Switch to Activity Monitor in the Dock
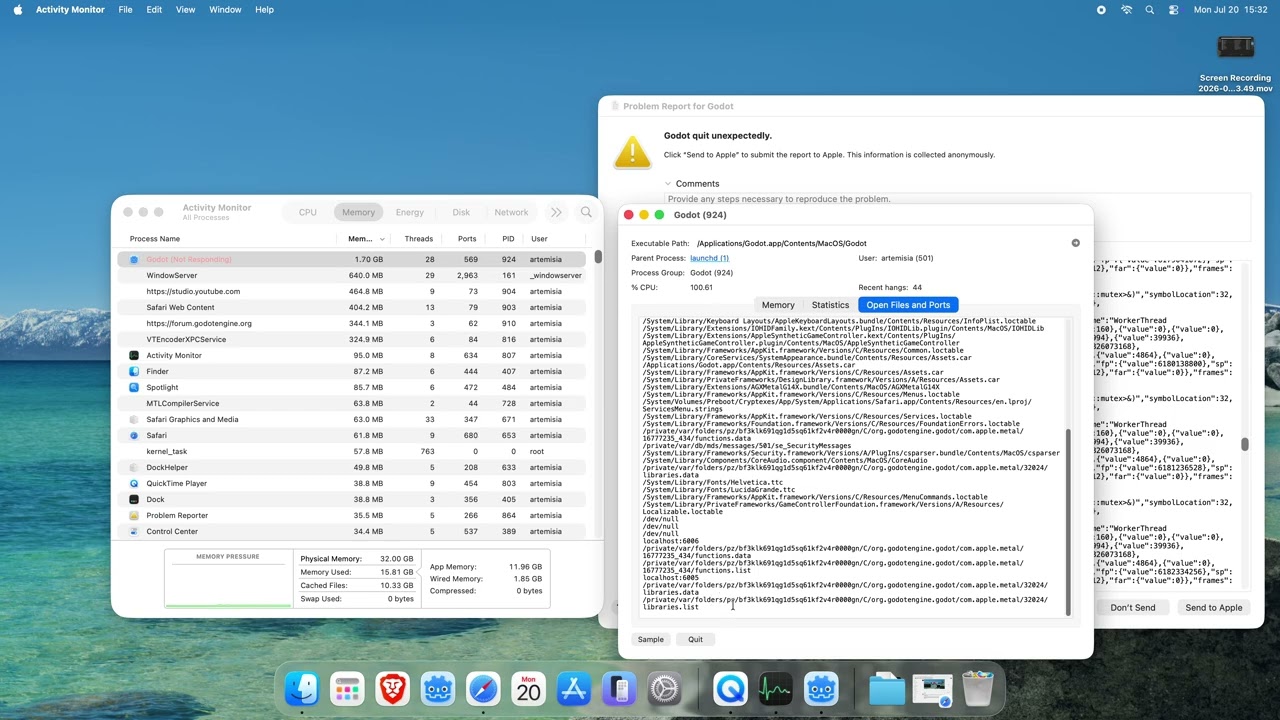This screenshot has width=1280, height=720. click(x=776, y=689)
